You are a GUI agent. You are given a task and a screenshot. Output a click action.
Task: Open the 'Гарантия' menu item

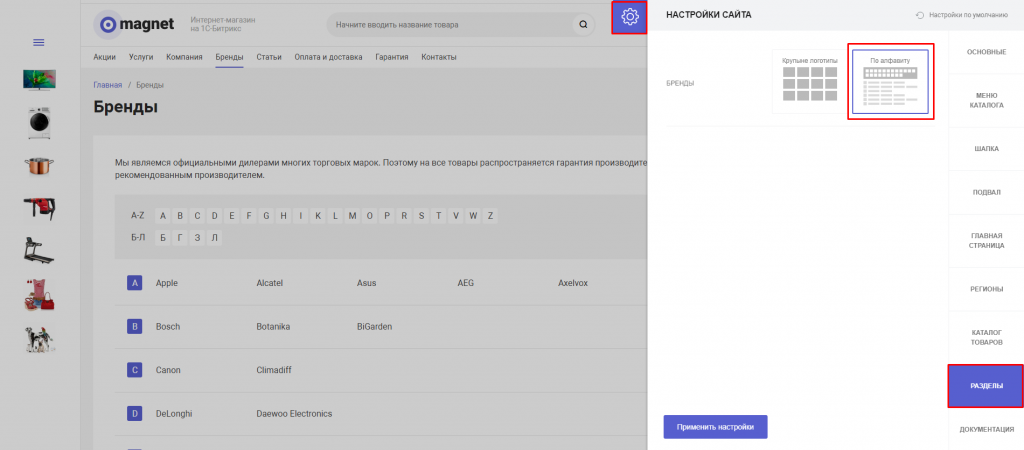(392, 57)
